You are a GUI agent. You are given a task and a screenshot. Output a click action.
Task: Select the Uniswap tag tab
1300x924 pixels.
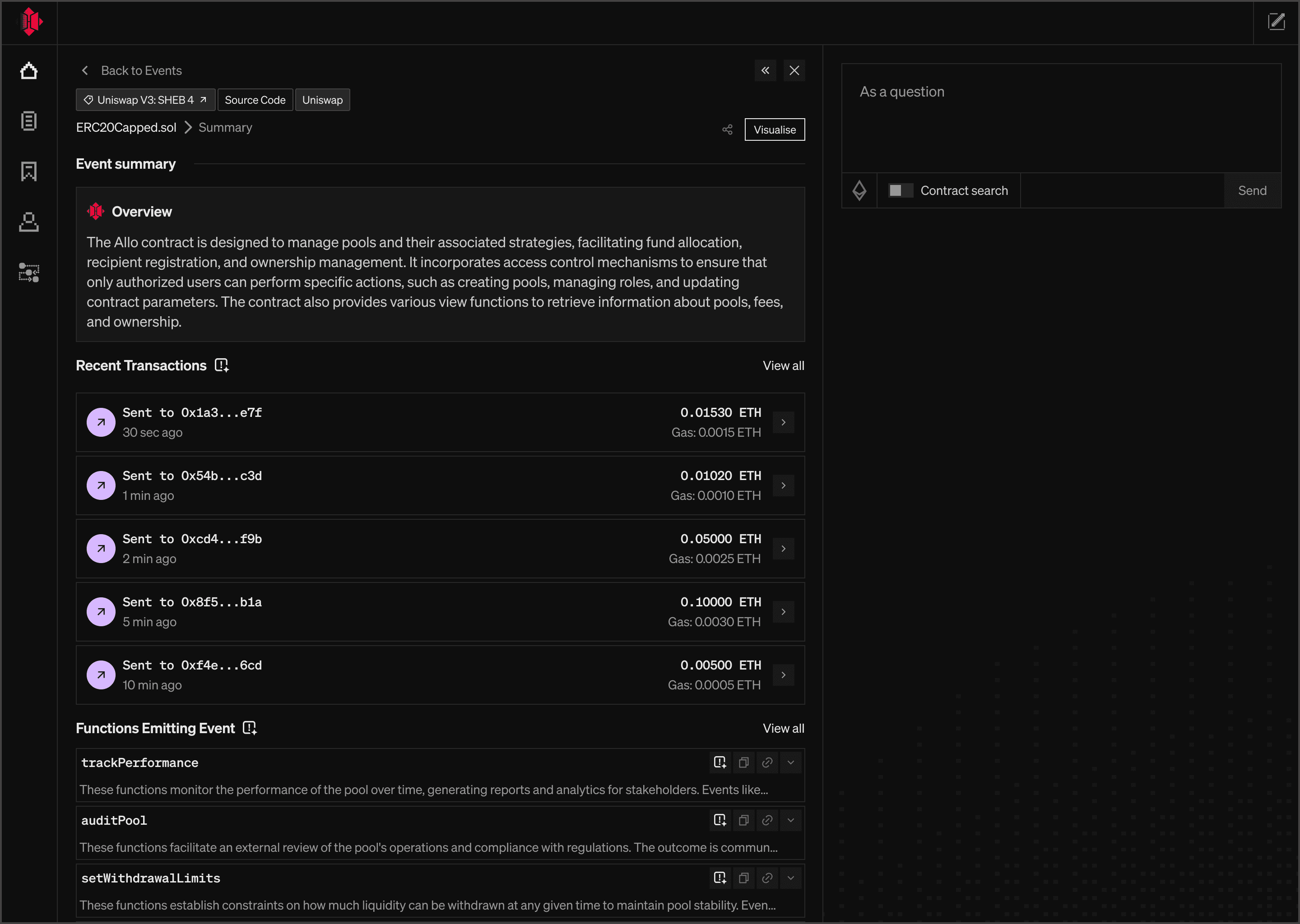tap(322, 100)
